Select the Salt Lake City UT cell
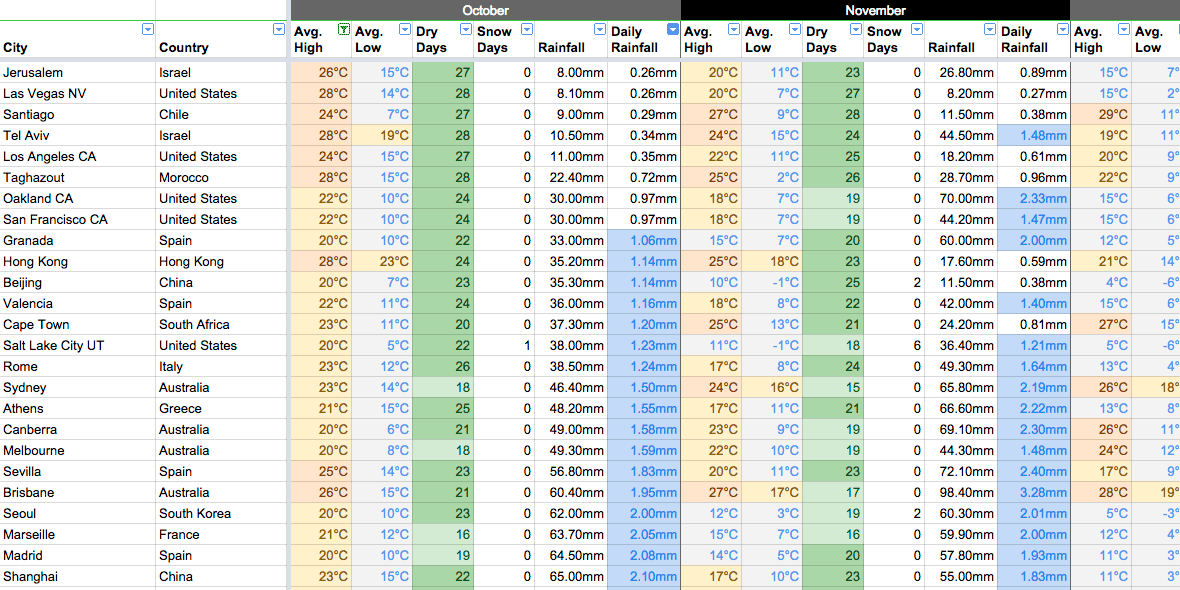Image resolution: width=1180 pixels, height=590 pixels. coord(78,346)
